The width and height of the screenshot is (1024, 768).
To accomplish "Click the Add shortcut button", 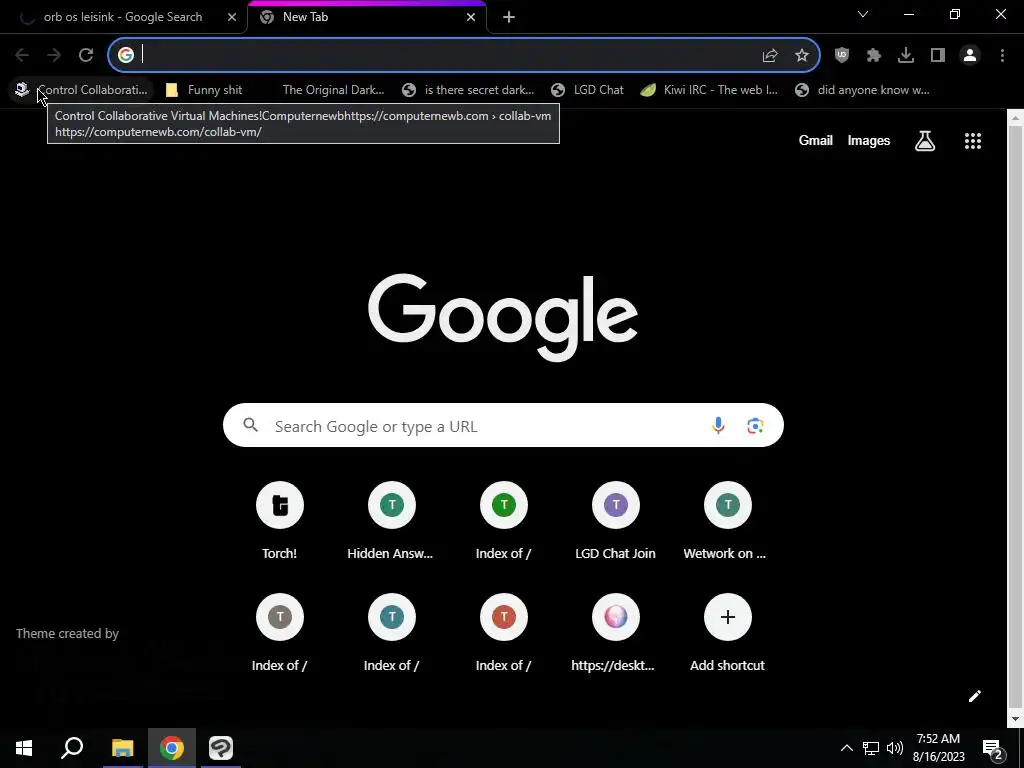I will click(727, 634).
